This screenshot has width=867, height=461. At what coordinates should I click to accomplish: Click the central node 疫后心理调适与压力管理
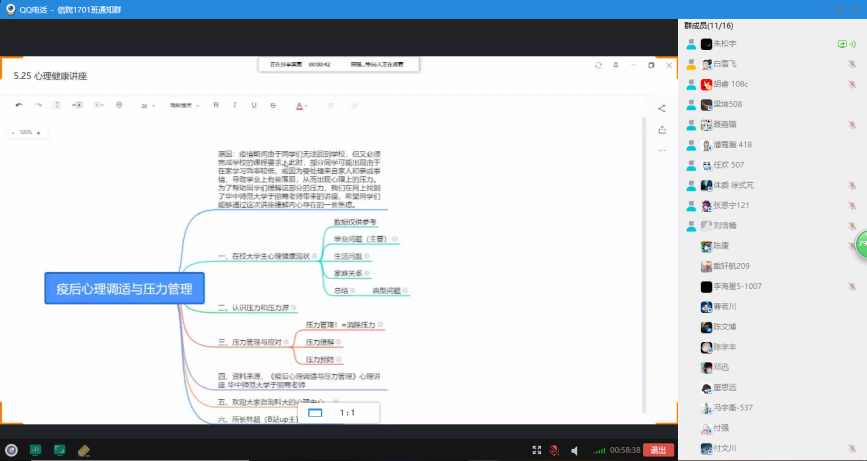125,288
